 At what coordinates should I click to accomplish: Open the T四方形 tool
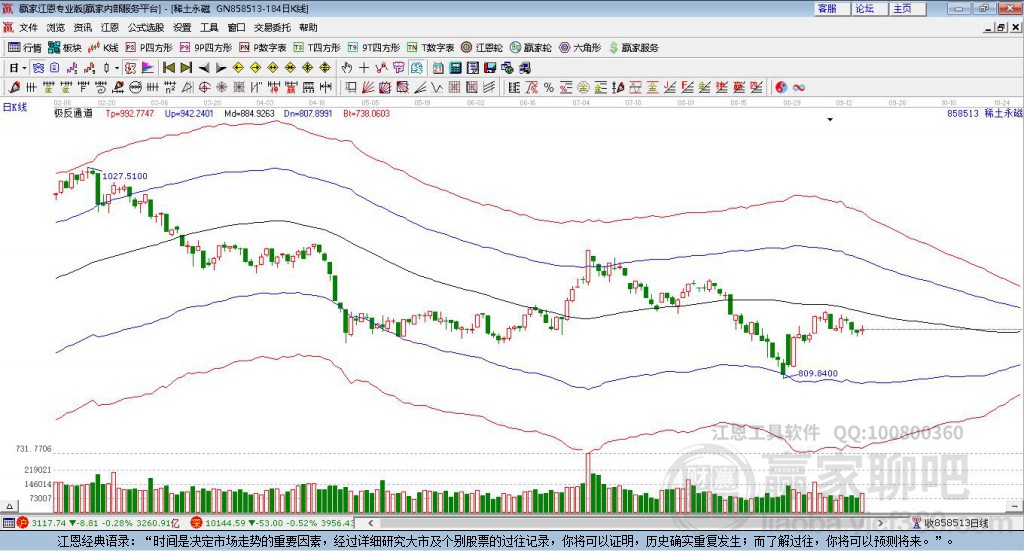click(317, 48)
